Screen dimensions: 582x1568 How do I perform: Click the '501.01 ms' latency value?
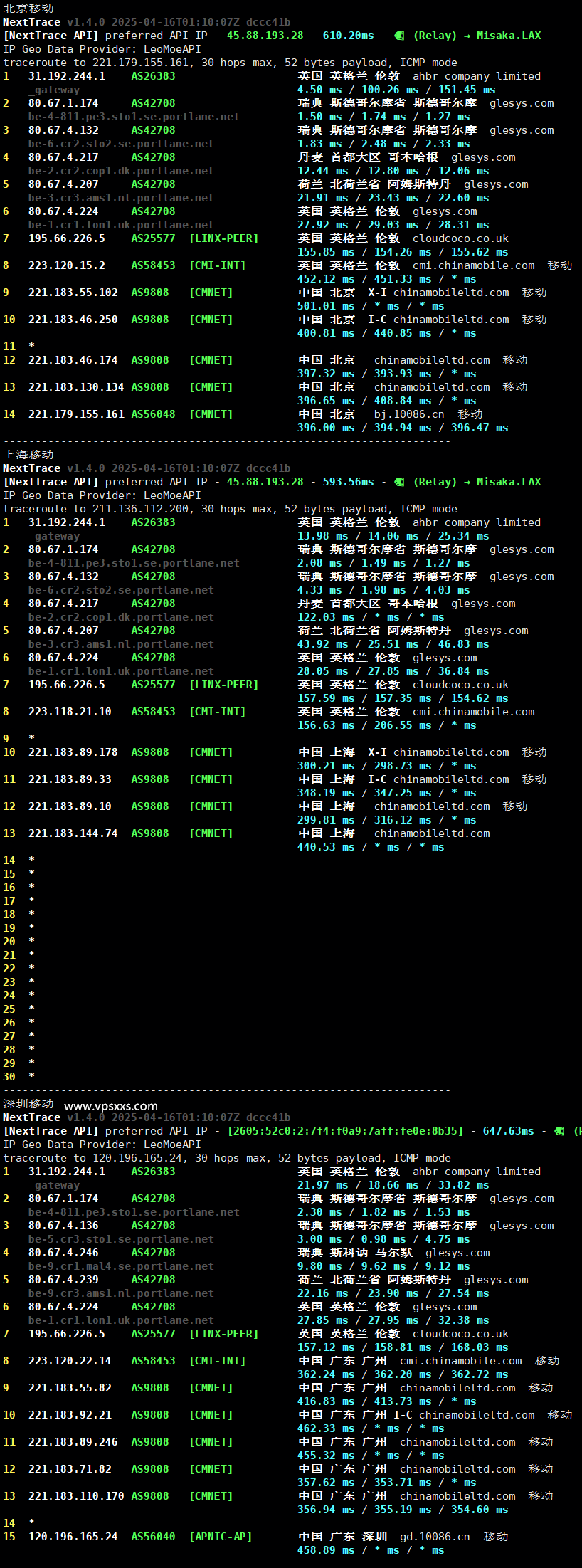pyautogui.click(x=326, y=306)
